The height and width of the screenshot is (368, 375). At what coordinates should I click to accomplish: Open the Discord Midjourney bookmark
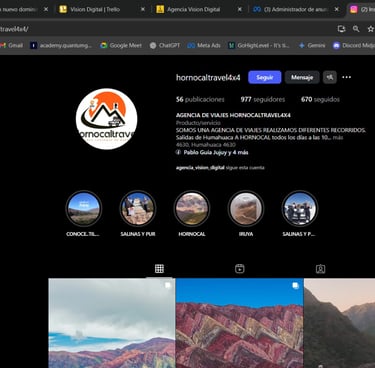[x=354, y=45]
